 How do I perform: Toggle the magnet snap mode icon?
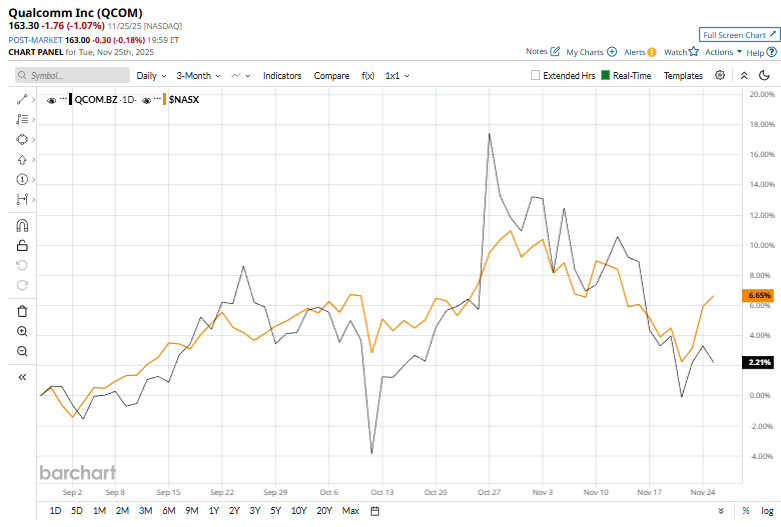[x=22, y=226]
